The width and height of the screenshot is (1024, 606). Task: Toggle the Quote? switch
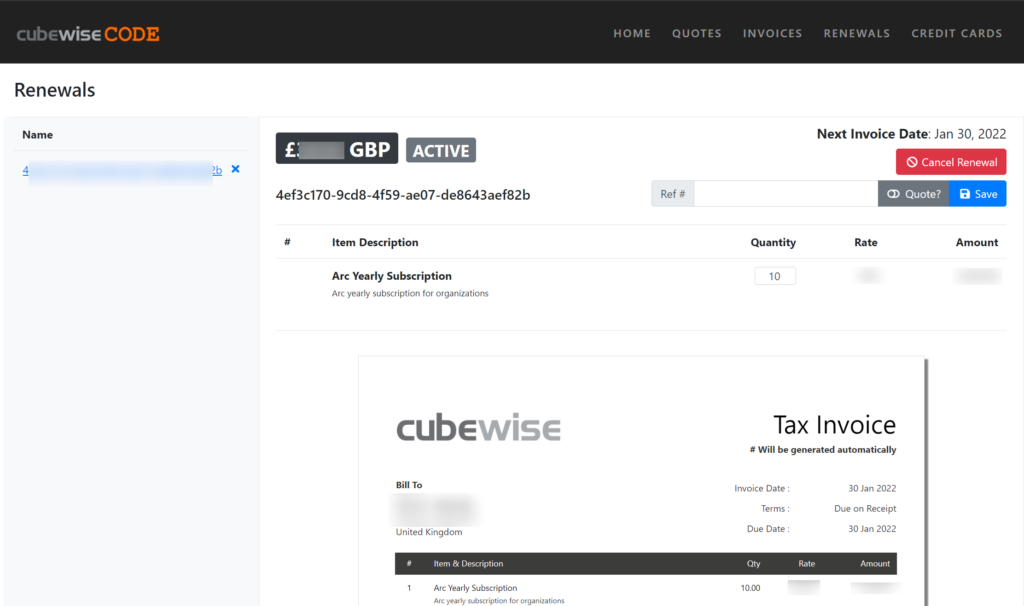(913, 194)
